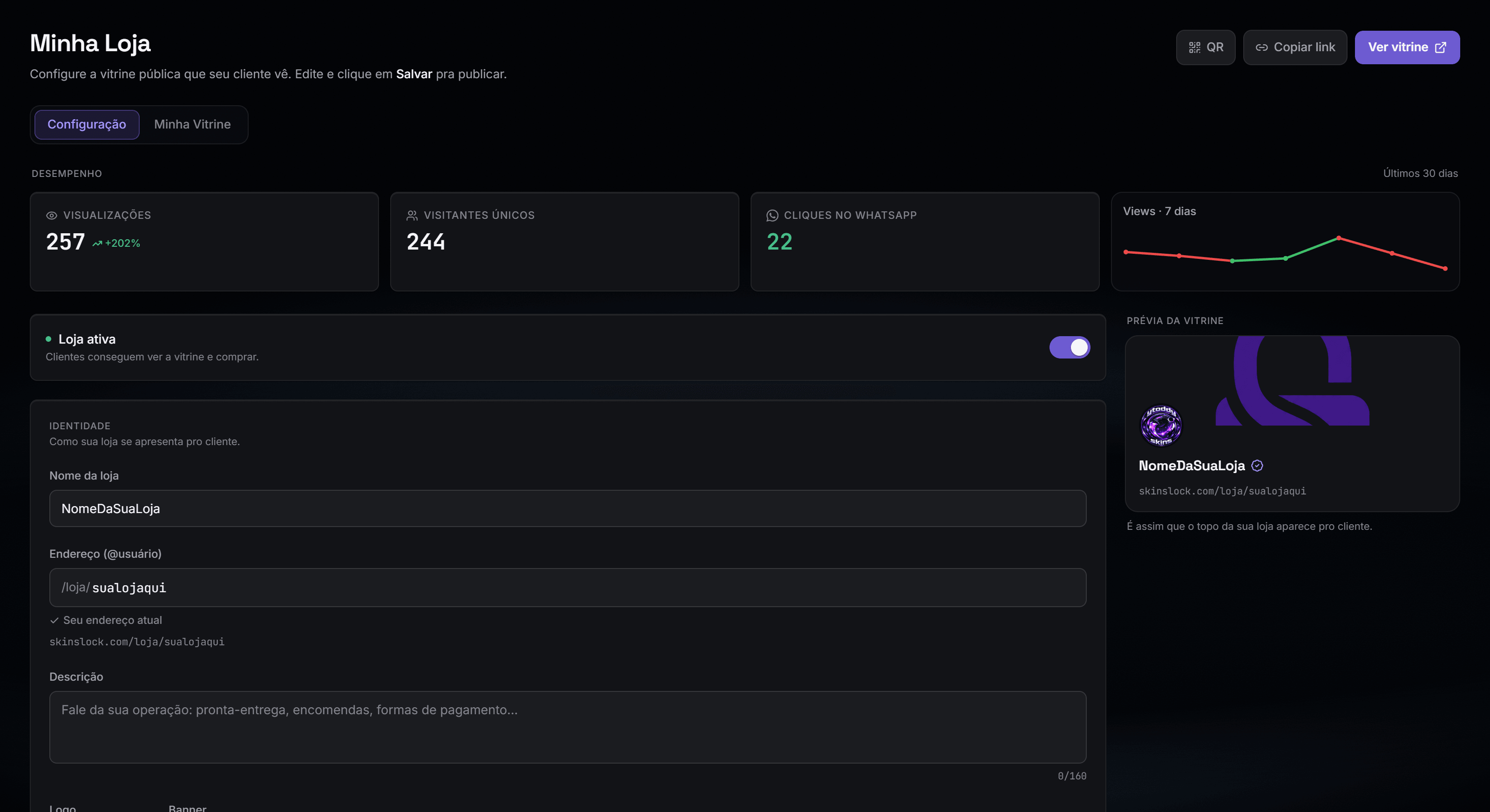
Task: Click the checkmark beside Seu endereço atual
Action: pyautogui.click(x=54, y=620)
